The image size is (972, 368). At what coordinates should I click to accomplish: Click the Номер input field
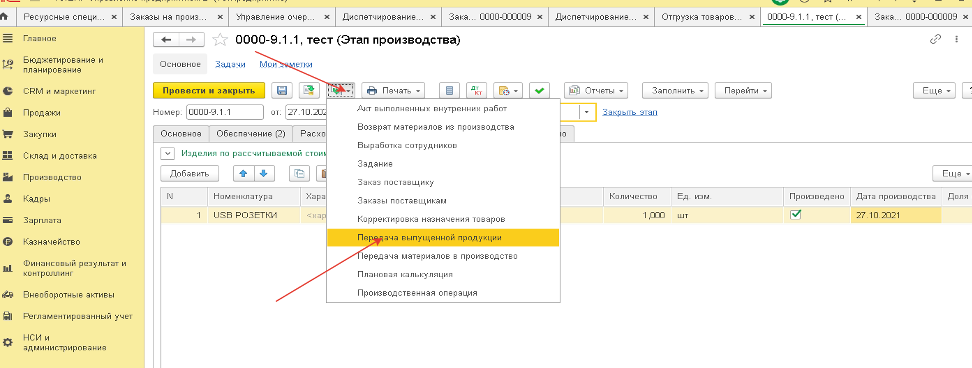pyautogui.click(x=225, y=112)
